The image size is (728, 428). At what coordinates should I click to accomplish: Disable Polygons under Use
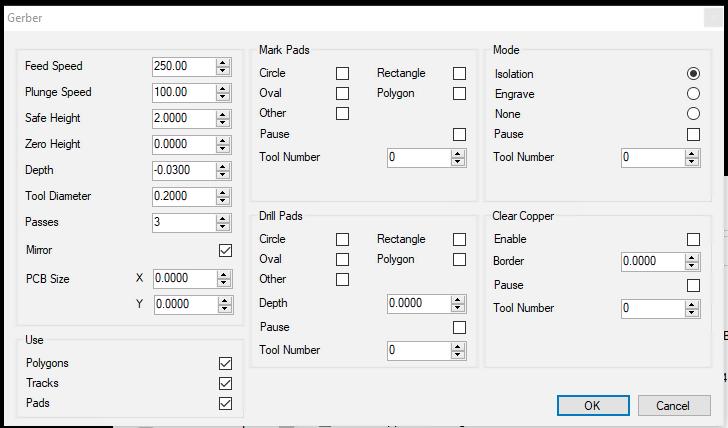(225, 363)
